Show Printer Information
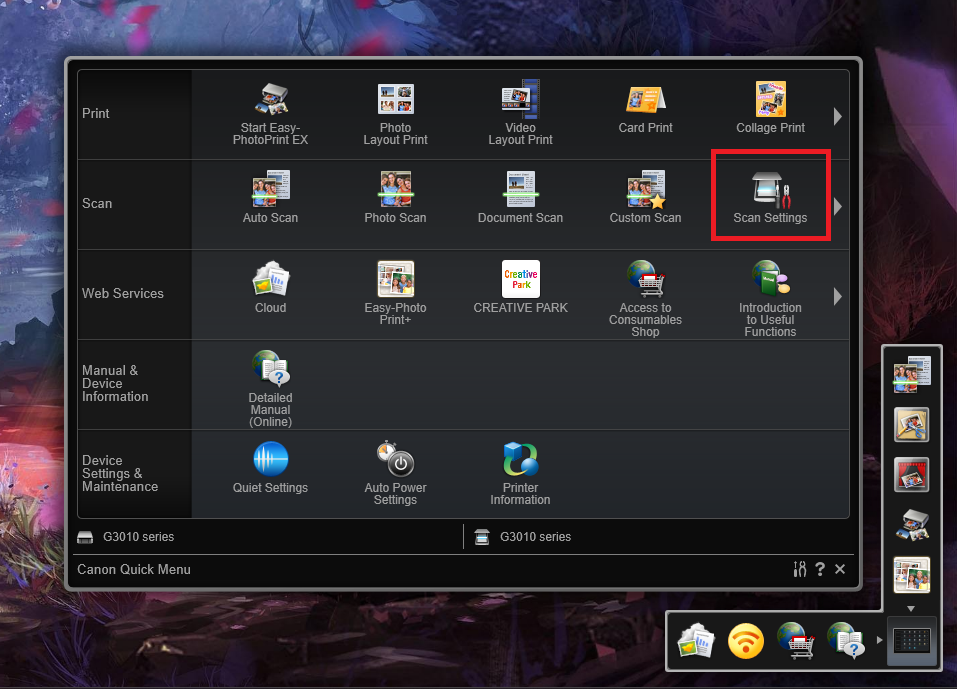The width and height of the screenshot is (957, 689). (x=521, y=473)
